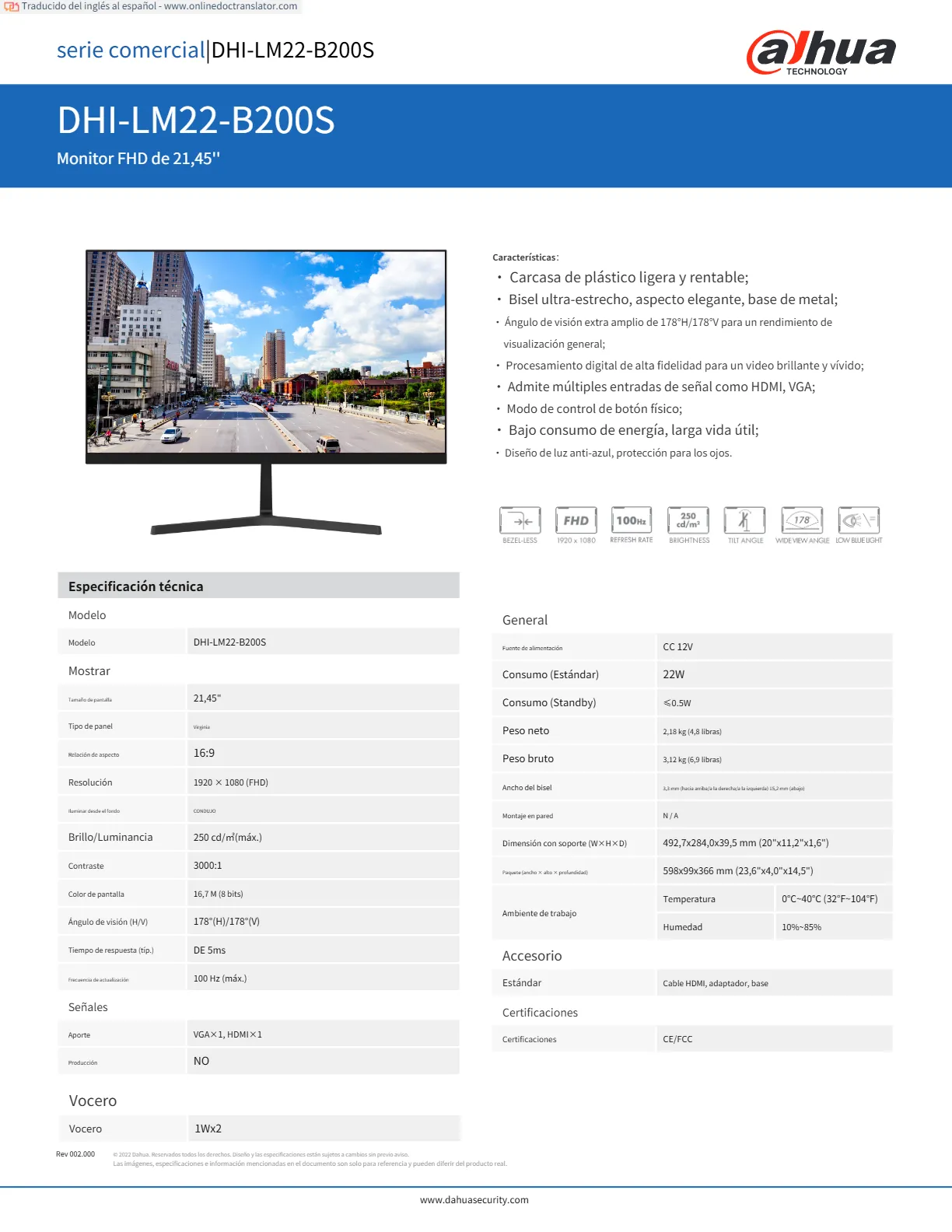
Task: Click the gross weight value 3,12 kg
Action: tap(775, 759)
